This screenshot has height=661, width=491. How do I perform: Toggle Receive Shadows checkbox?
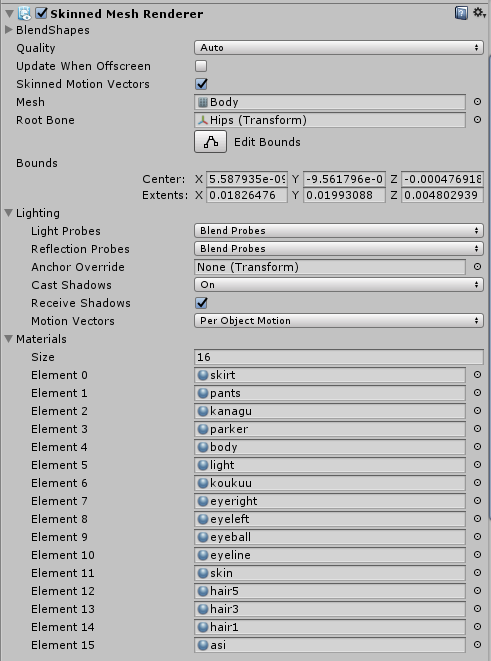[201, 303]
